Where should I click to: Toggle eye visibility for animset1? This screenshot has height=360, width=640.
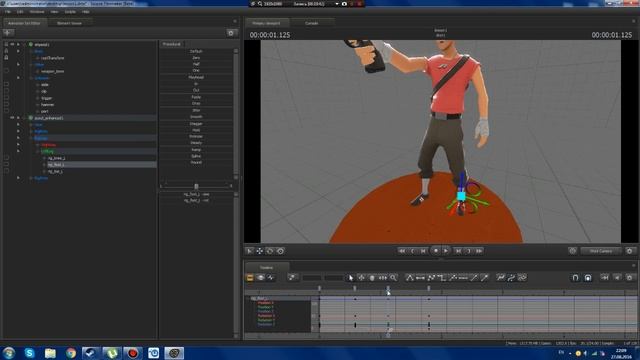pos(12,44)
